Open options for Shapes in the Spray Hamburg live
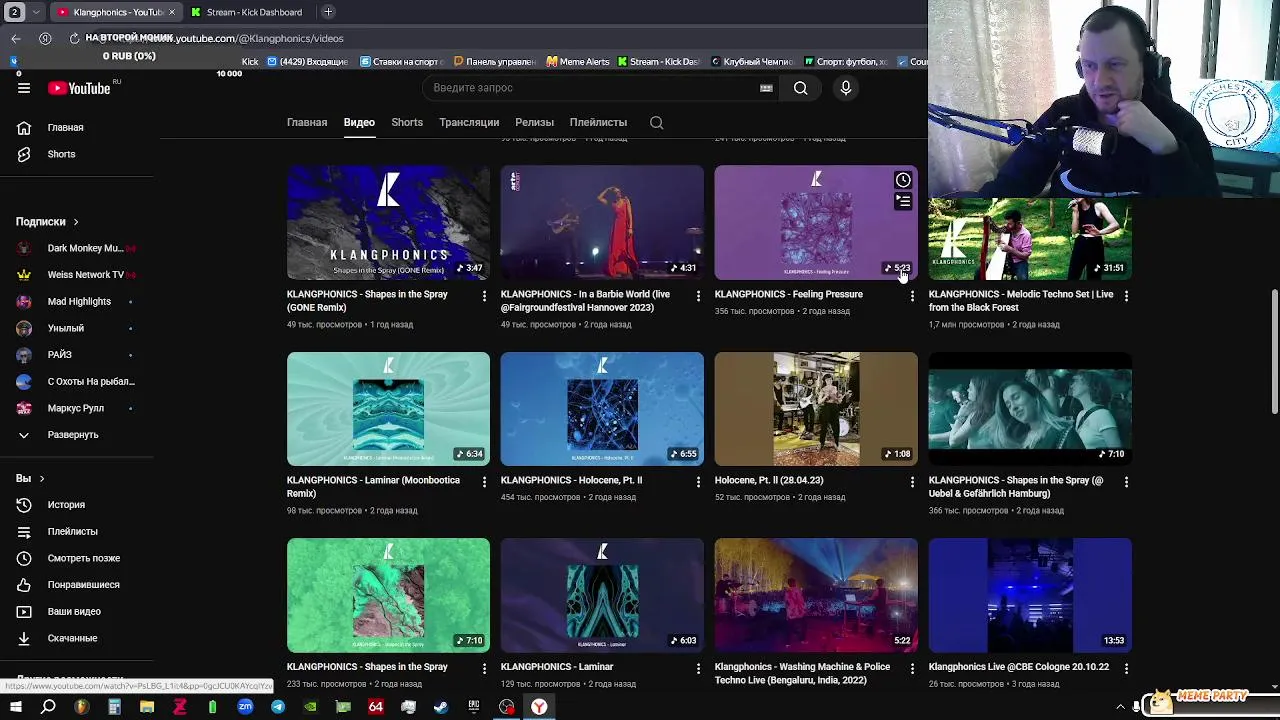 (1126, 482)
